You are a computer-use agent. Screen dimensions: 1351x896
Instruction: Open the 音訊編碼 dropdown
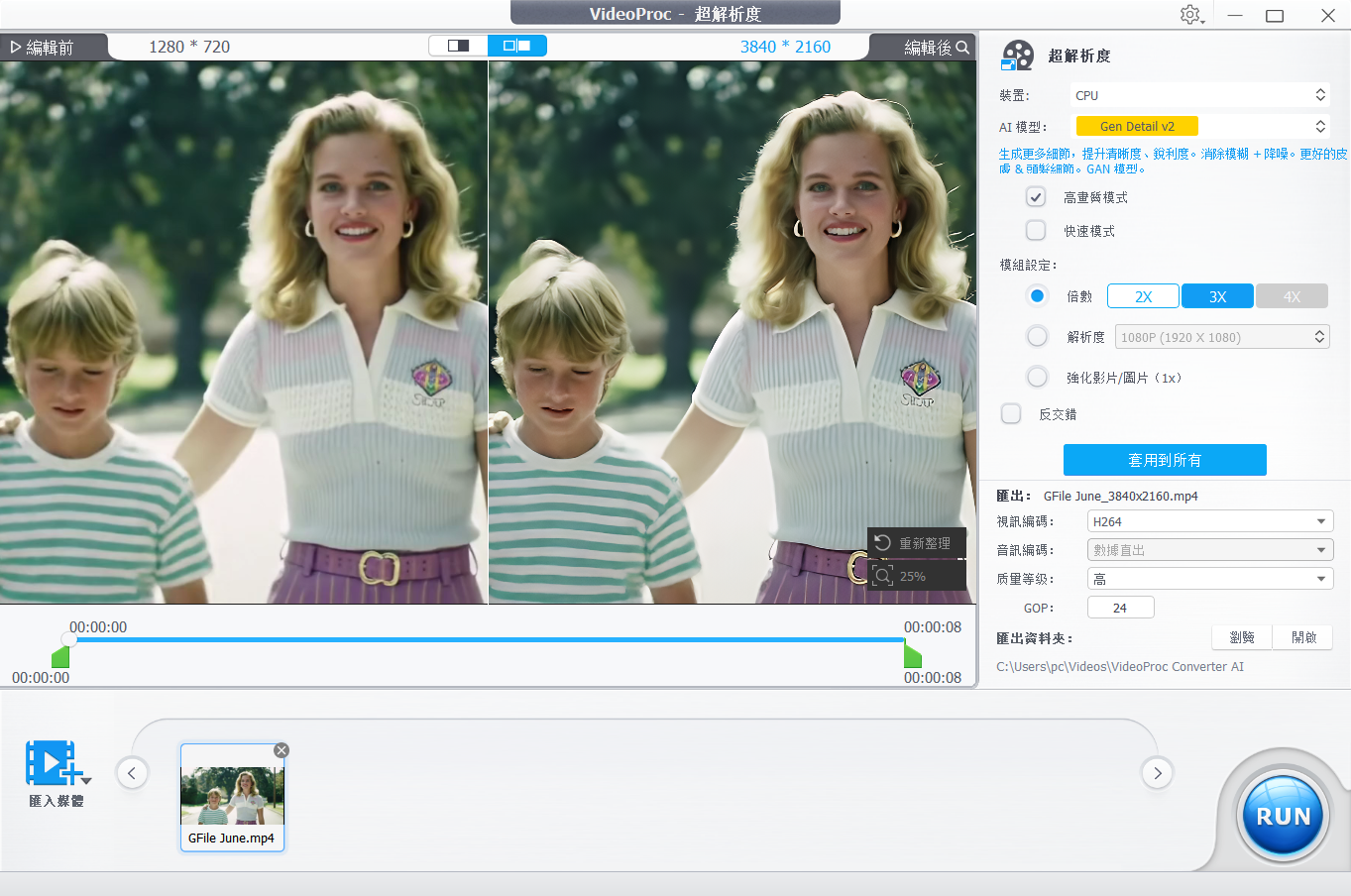tap(1210, 550)
